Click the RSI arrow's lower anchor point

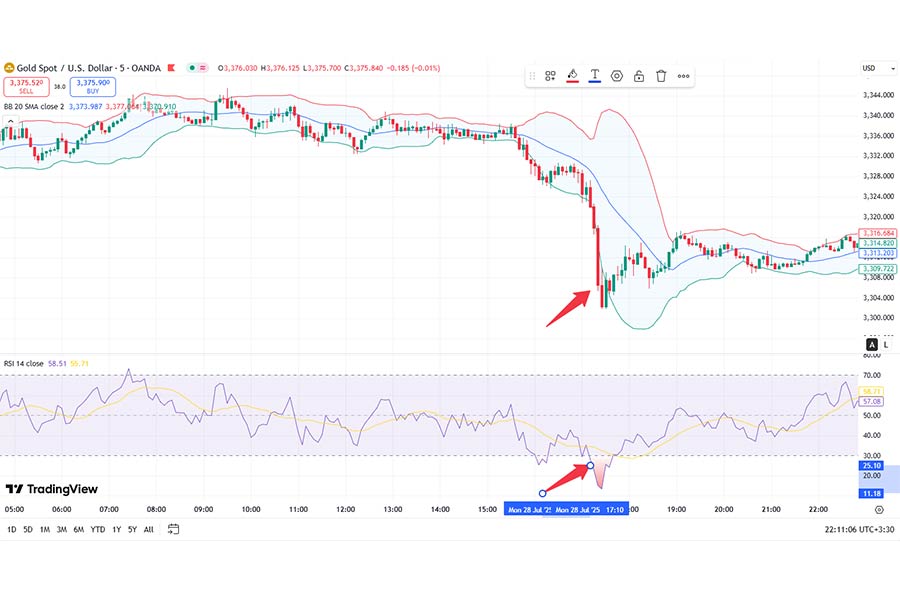[542, 493]
